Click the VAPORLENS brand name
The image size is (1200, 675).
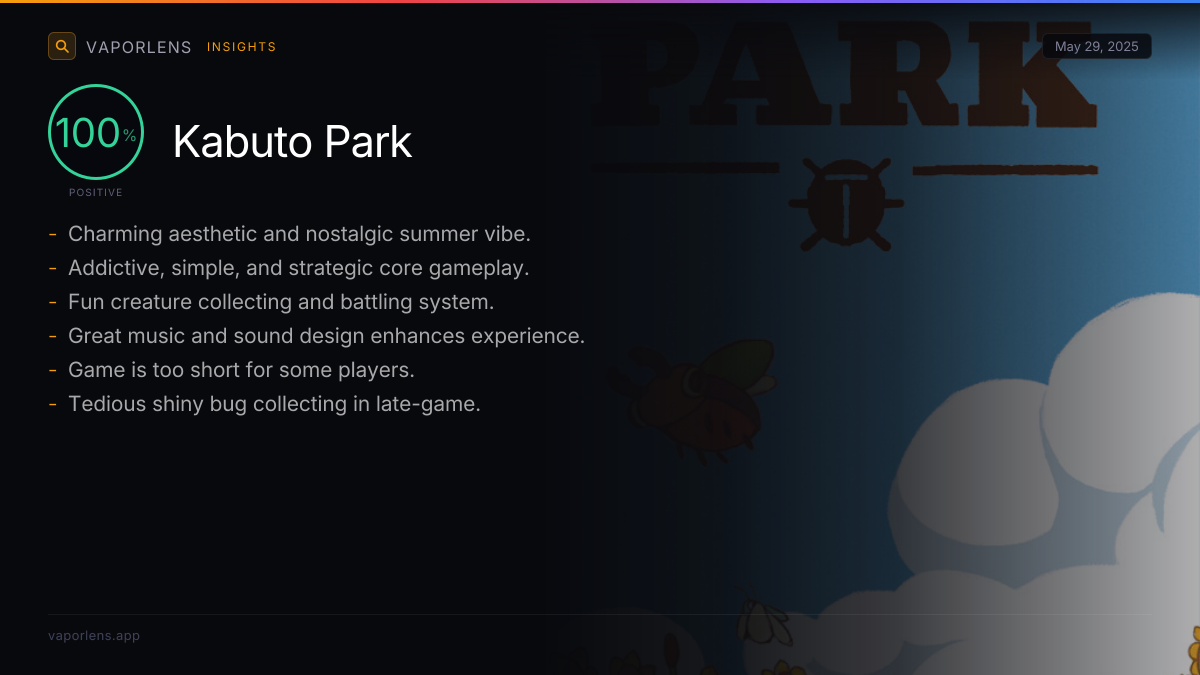point(139,47)
